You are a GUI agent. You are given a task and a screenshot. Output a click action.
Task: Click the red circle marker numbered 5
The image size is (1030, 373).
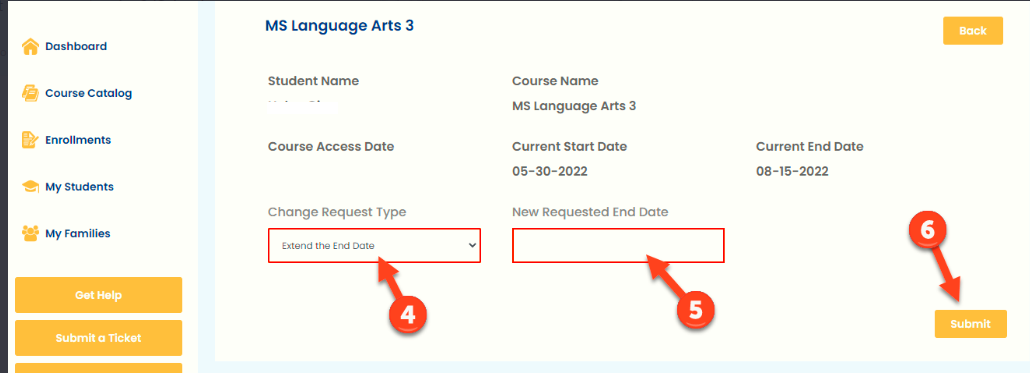[x=696, y=310]
